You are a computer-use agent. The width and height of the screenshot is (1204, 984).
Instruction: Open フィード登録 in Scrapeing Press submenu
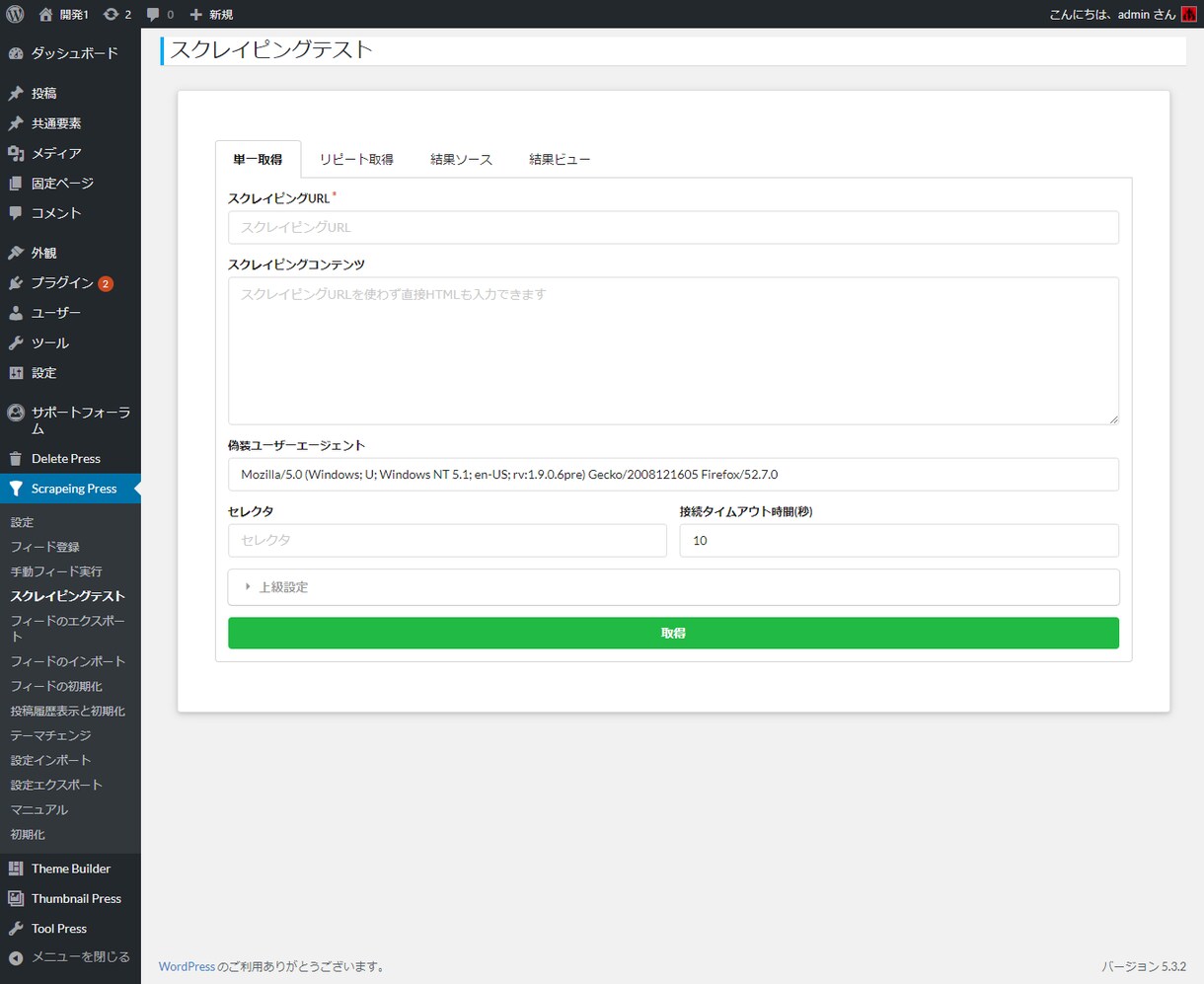45,547
